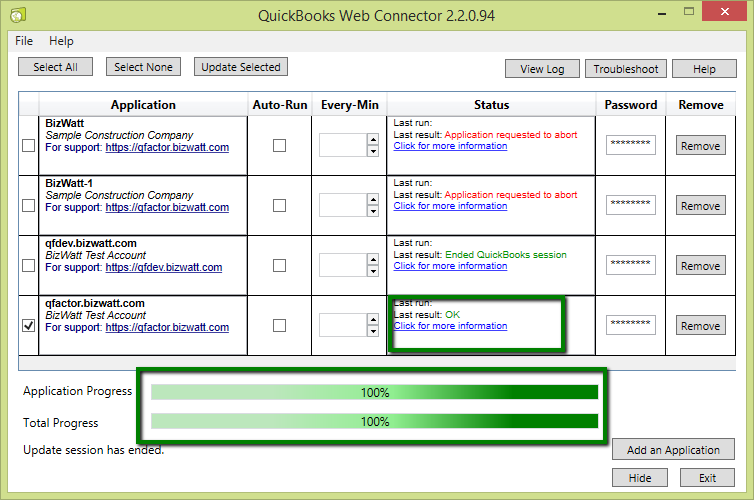Remove the BizWatt application
The image size is (754, 500).
tap(701, 146)
